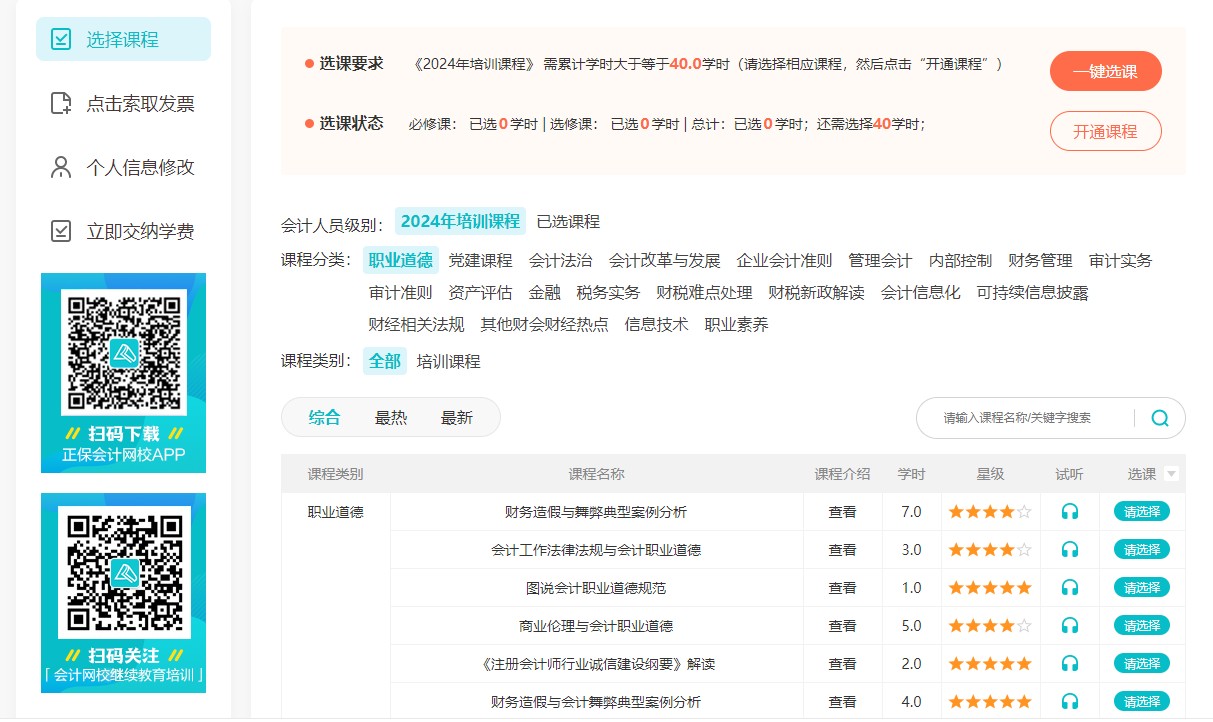Expand the 选课 column dropdown arrow
Viewport: 1213px width, 722px height.
point(1171,474)
